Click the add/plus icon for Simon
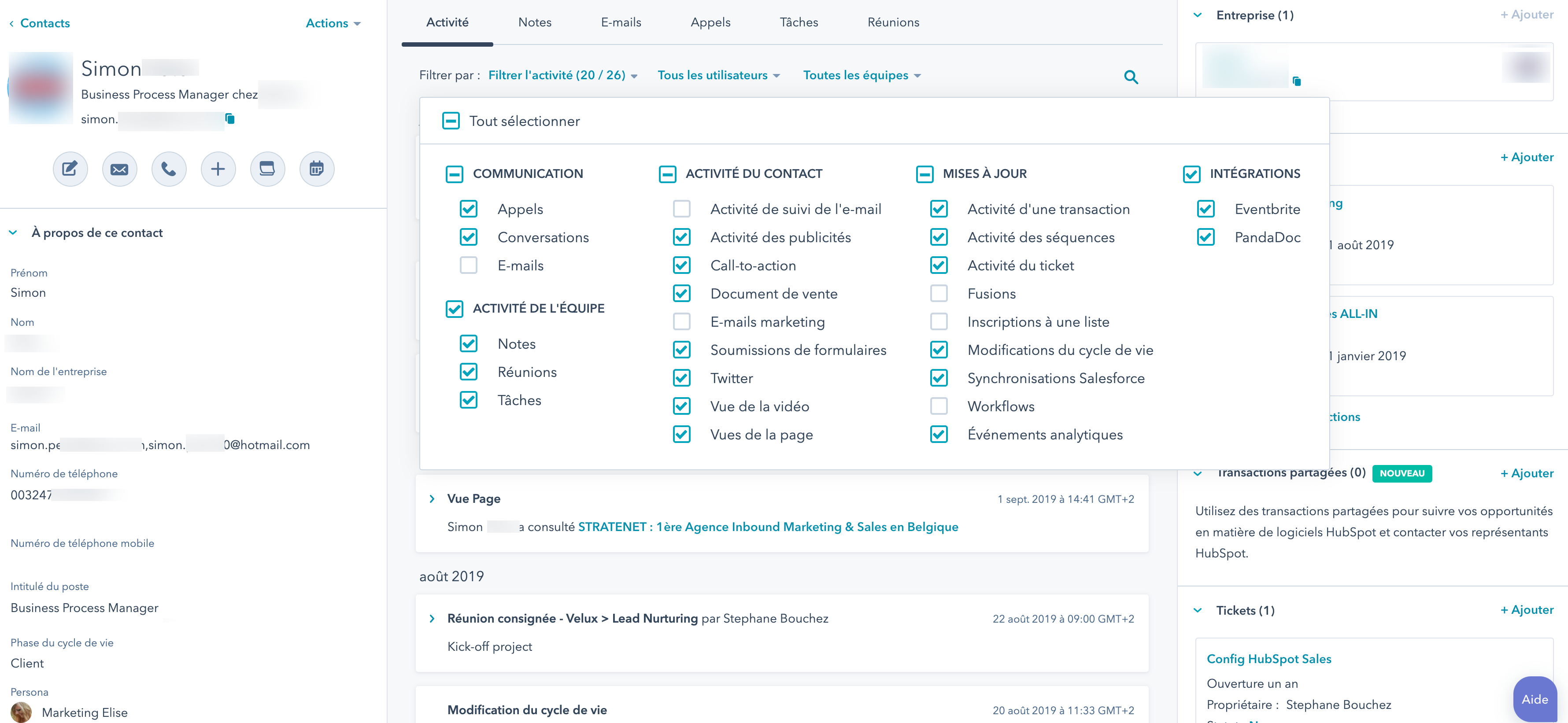This screenshot has height=723, width=1568. click(217, 168)
